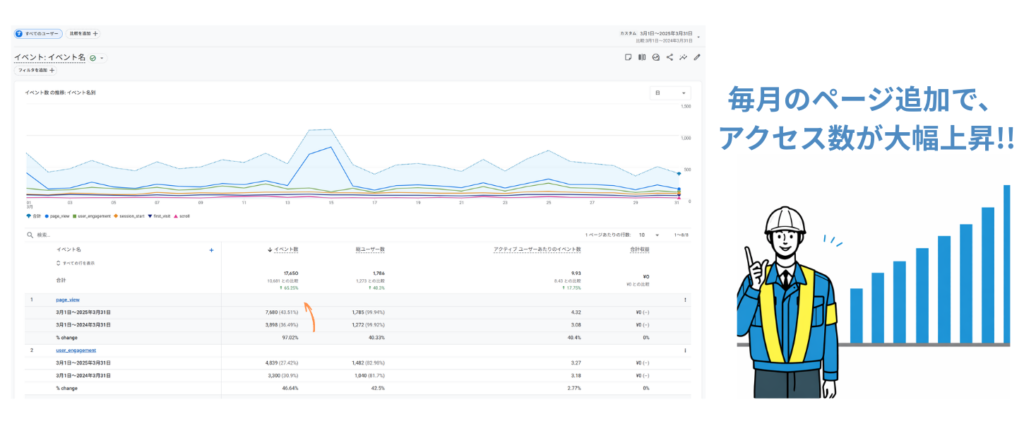Click the All Users segment chip
Viewport: 1024px width, 424px height.
tap(38, 33)
